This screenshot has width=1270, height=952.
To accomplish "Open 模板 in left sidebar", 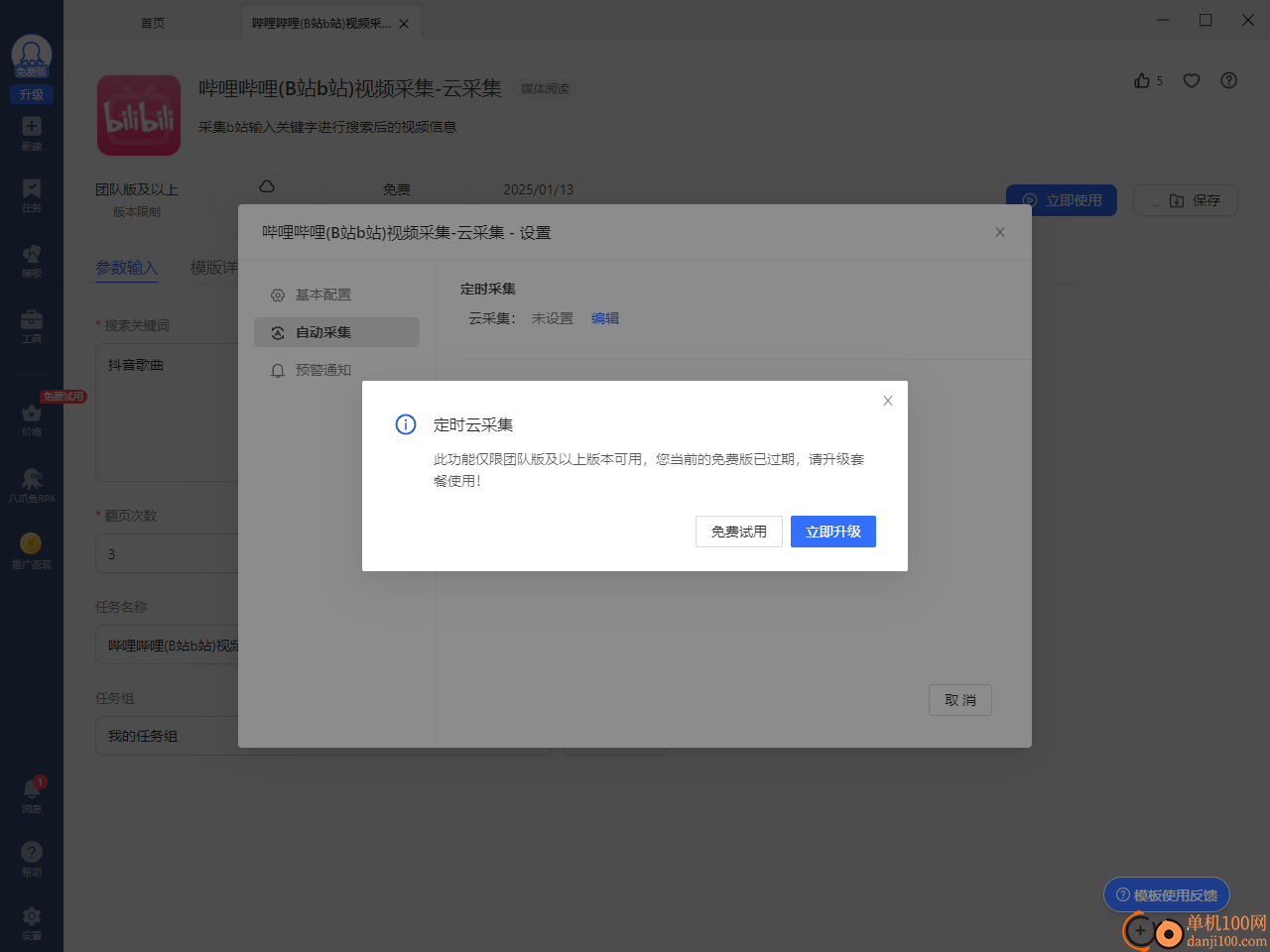I will point(32,261).
